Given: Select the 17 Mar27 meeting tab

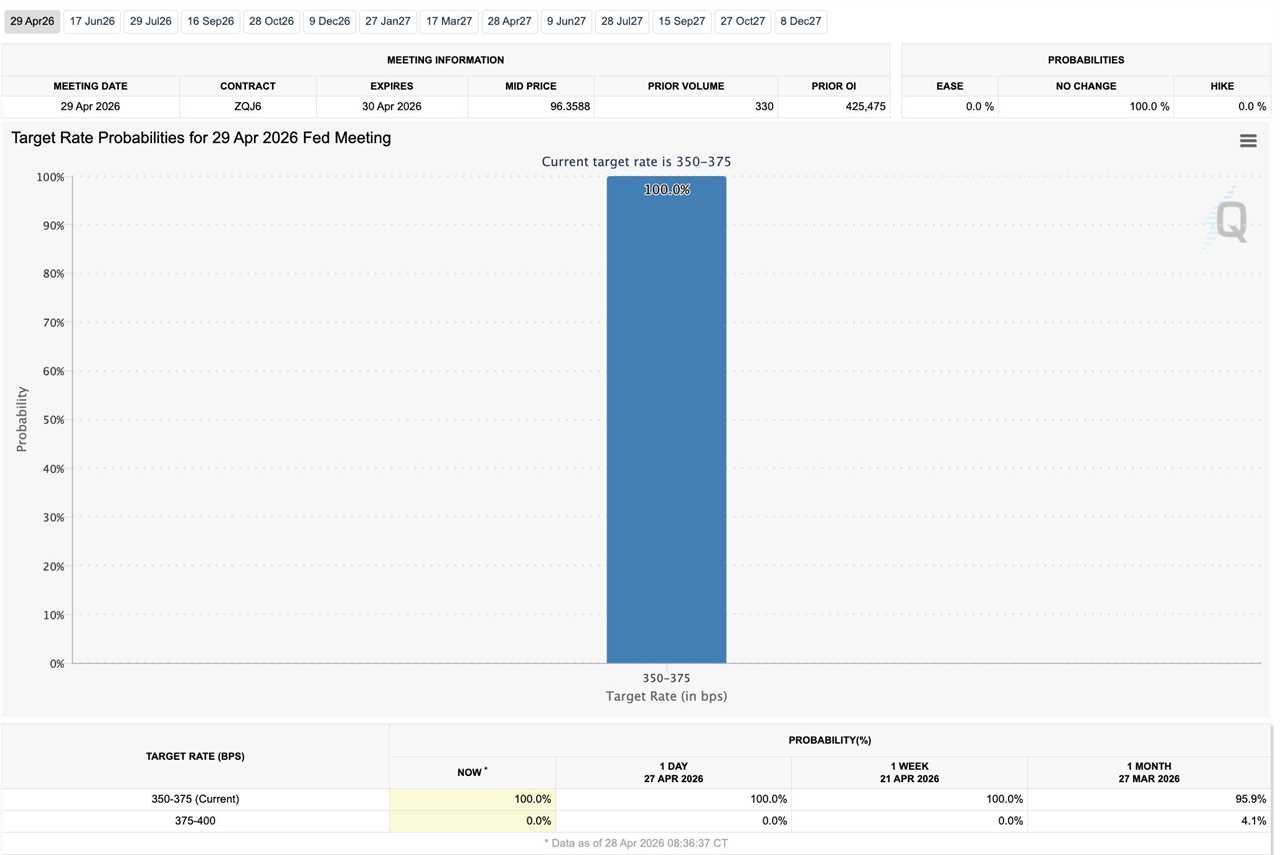Looking at the screenshot, I should click(x=448, y=20).
